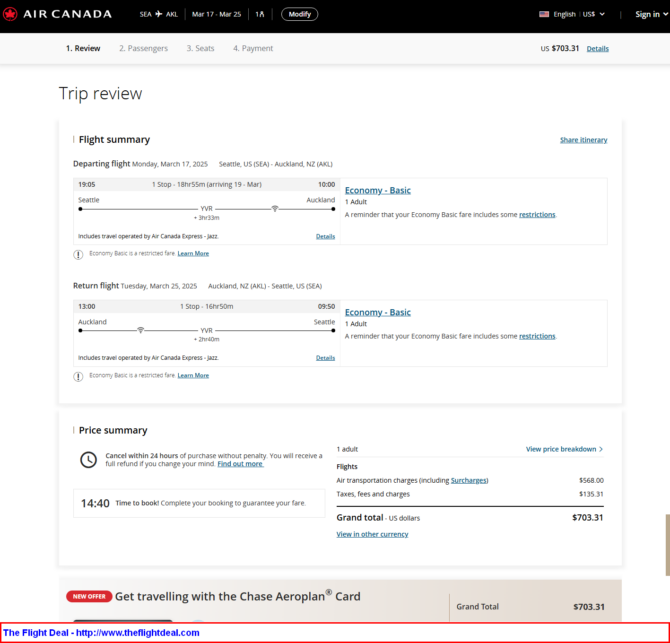
Task: Click the Air Canada maple leaf logo
Action: [10, 14]
